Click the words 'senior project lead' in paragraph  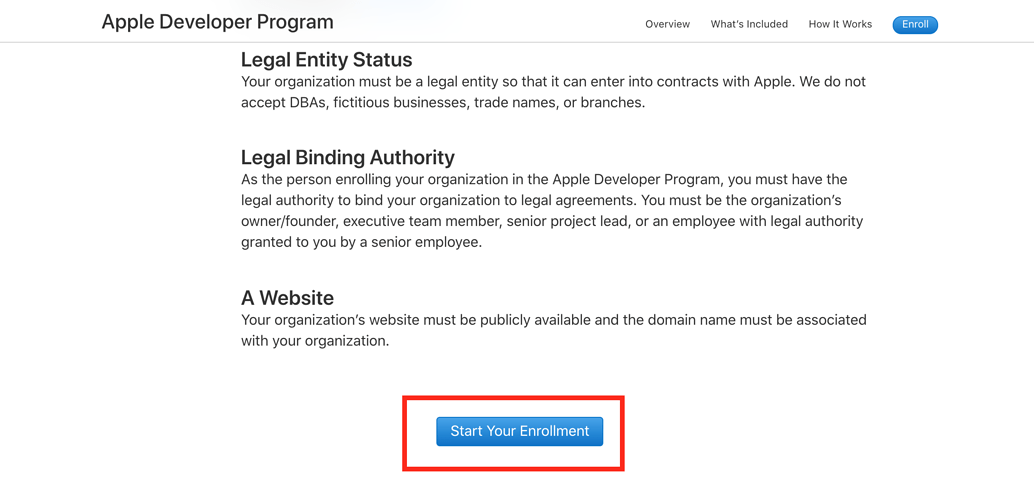tap(566, 221)
